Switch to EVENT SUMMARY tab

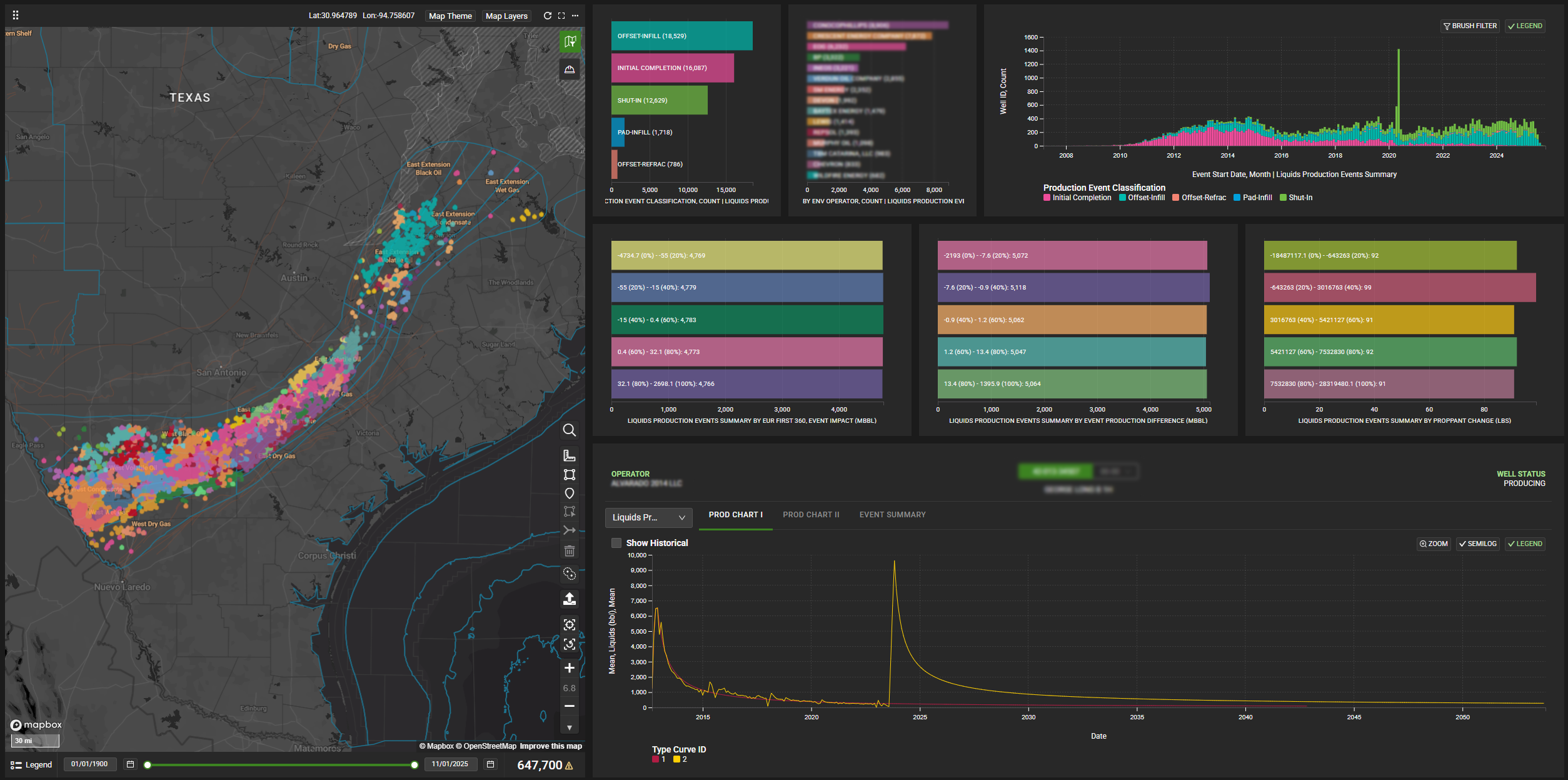pos(892,515)
